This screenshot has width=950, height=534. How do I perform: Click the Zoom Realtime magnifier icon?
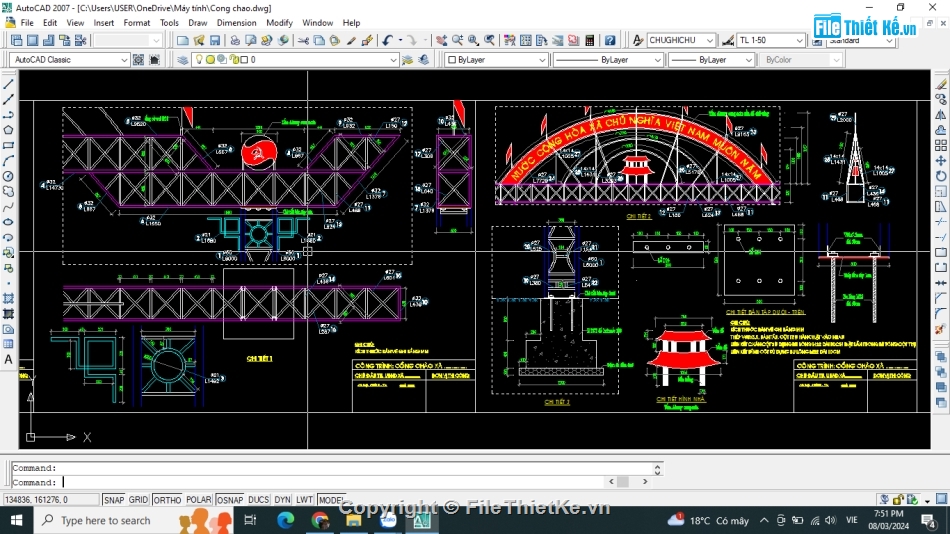pyautogui.click(x=457, y=41)
